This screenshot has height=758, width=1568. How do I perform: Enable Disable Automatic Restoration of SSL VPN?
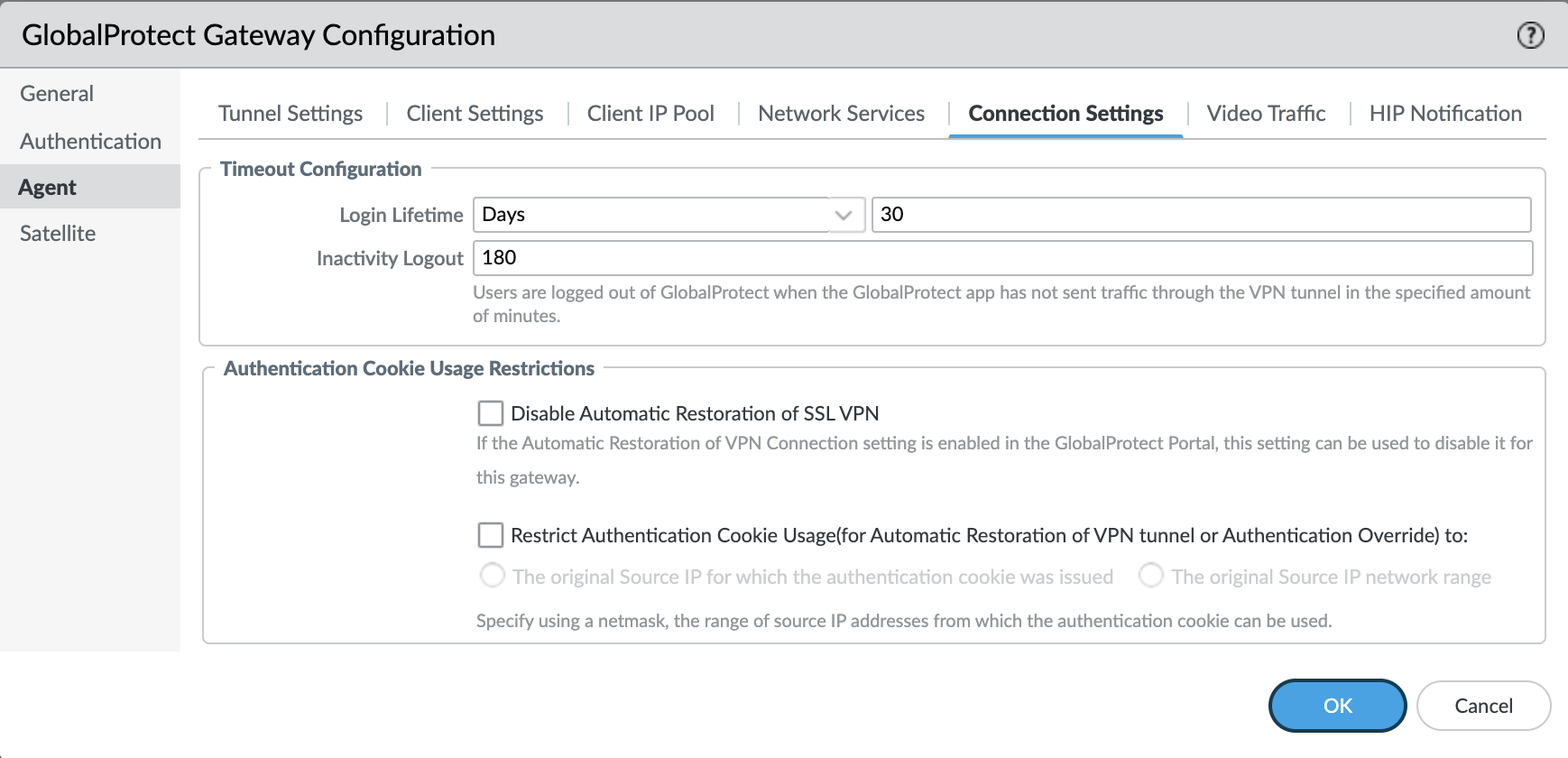tap(491, 413)
